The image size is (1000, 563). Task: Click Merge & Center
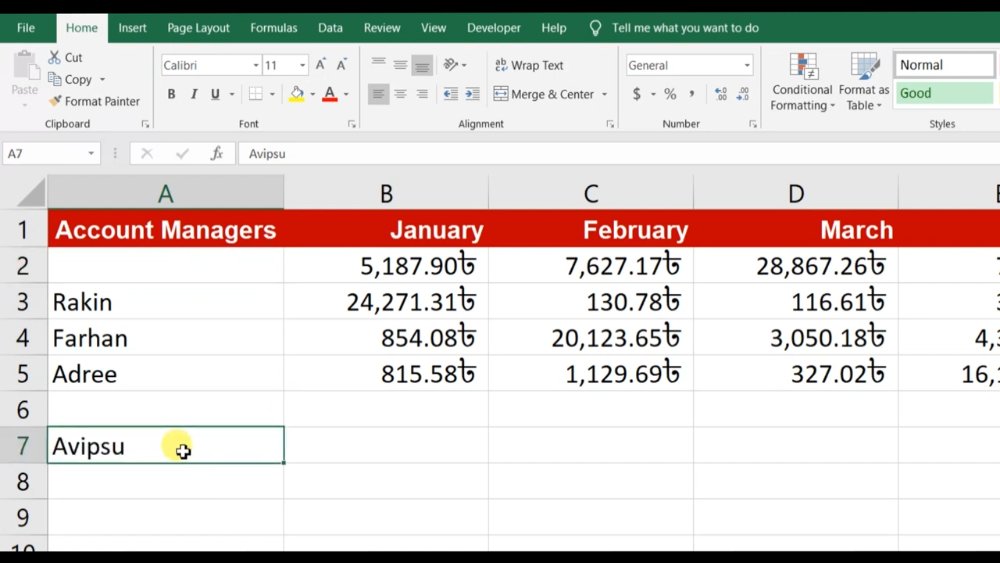pyautogui.click(x=544, y=94)
